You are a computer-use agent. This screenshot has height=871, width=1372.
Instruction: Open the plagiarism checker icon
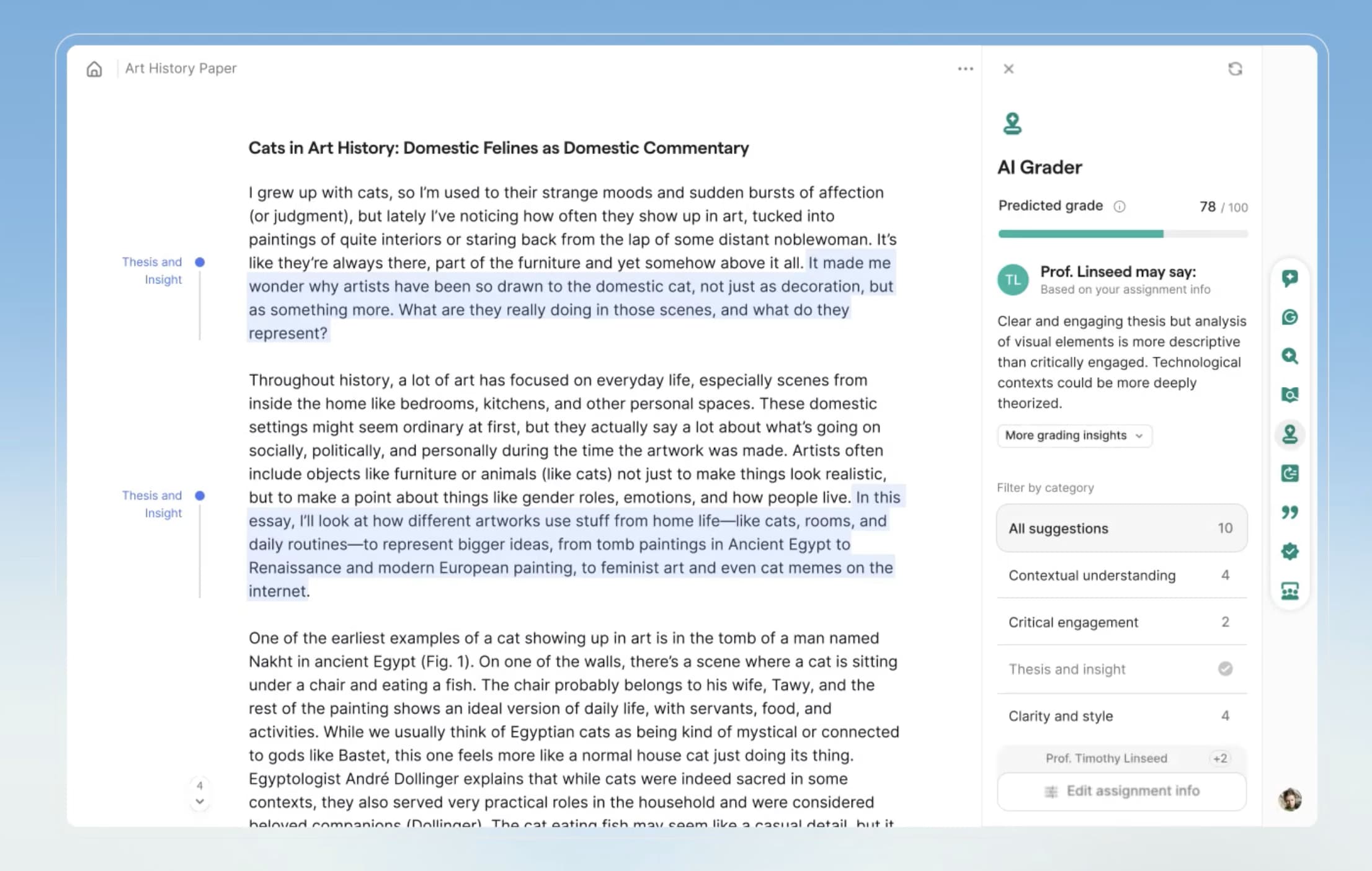coord(1290,395)
